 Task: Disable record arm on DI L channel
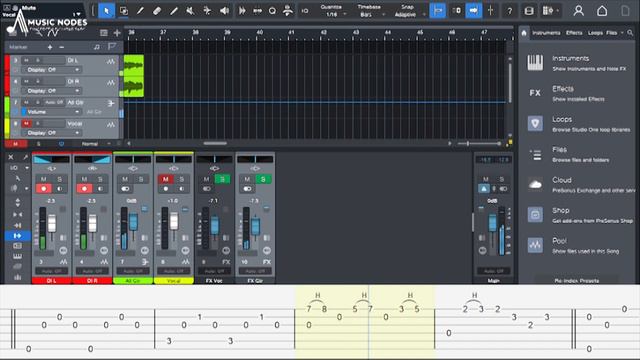tap(44, 189)
